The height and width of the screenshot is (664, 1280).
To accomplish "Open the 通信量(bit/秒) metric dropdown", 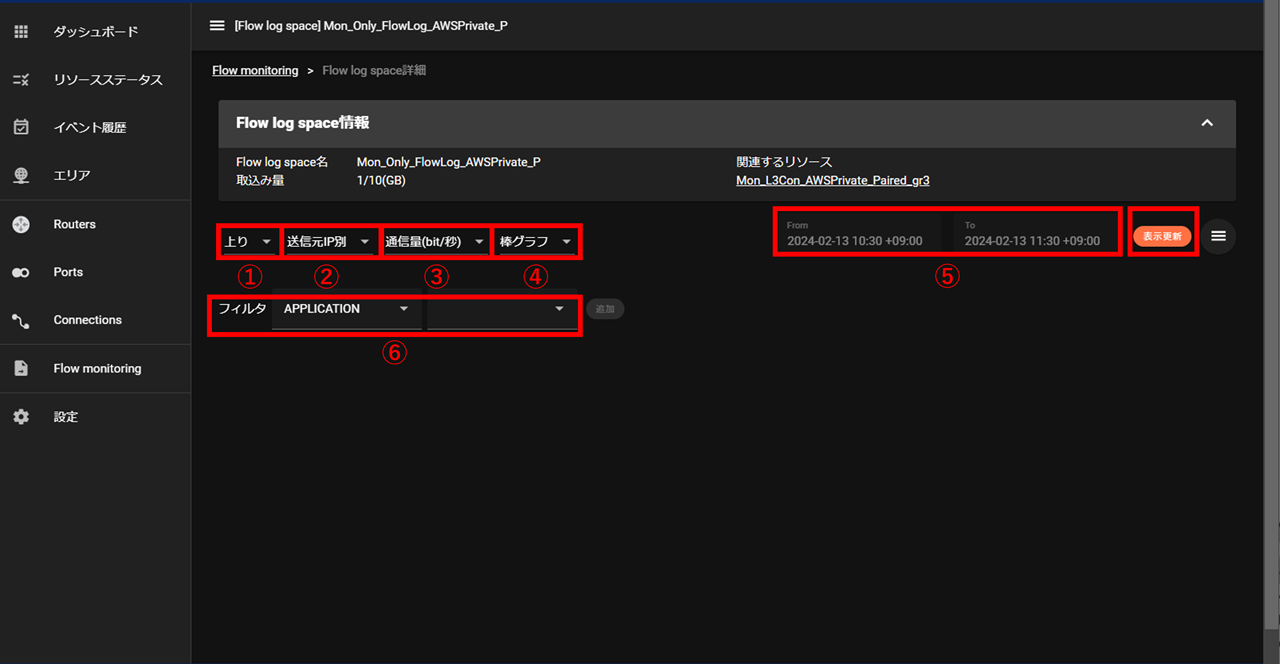I will click(436, 242).
